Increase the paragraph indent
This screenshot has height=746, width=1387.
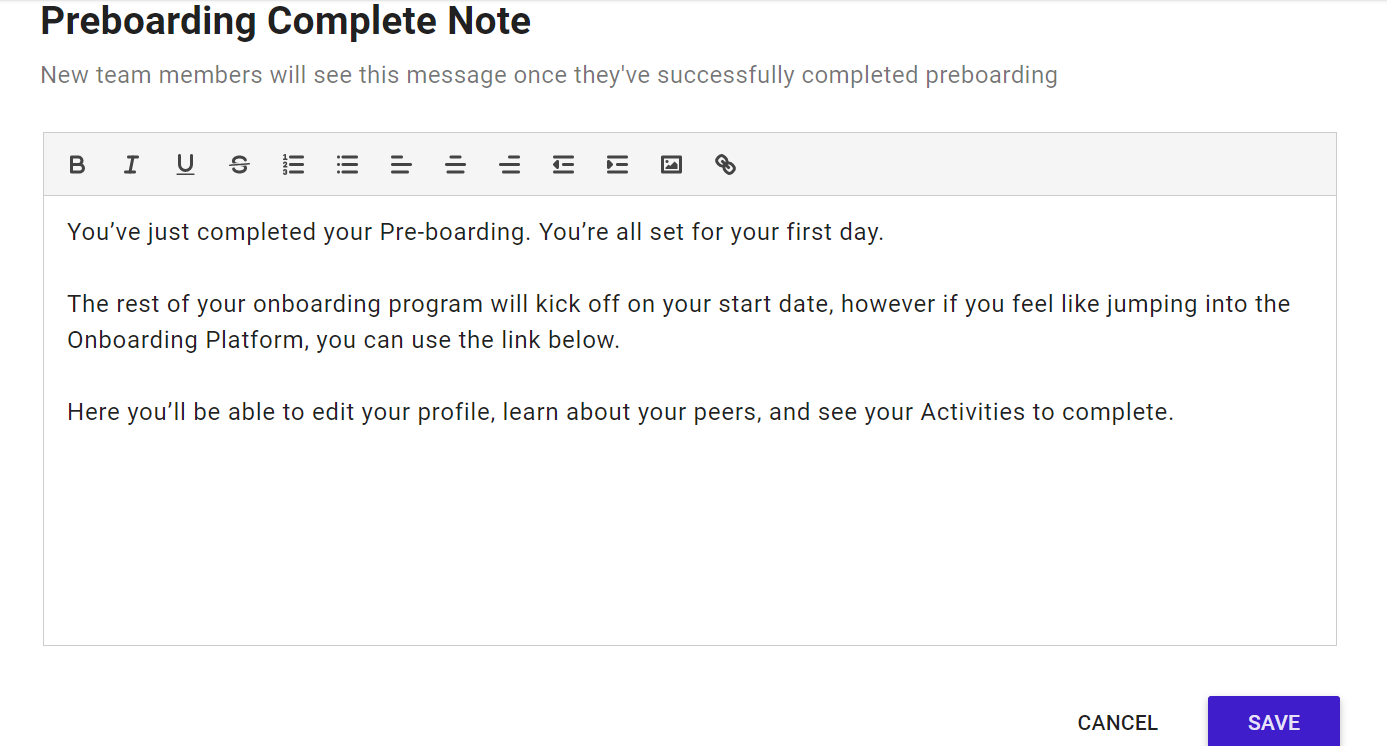pos(617,165)
